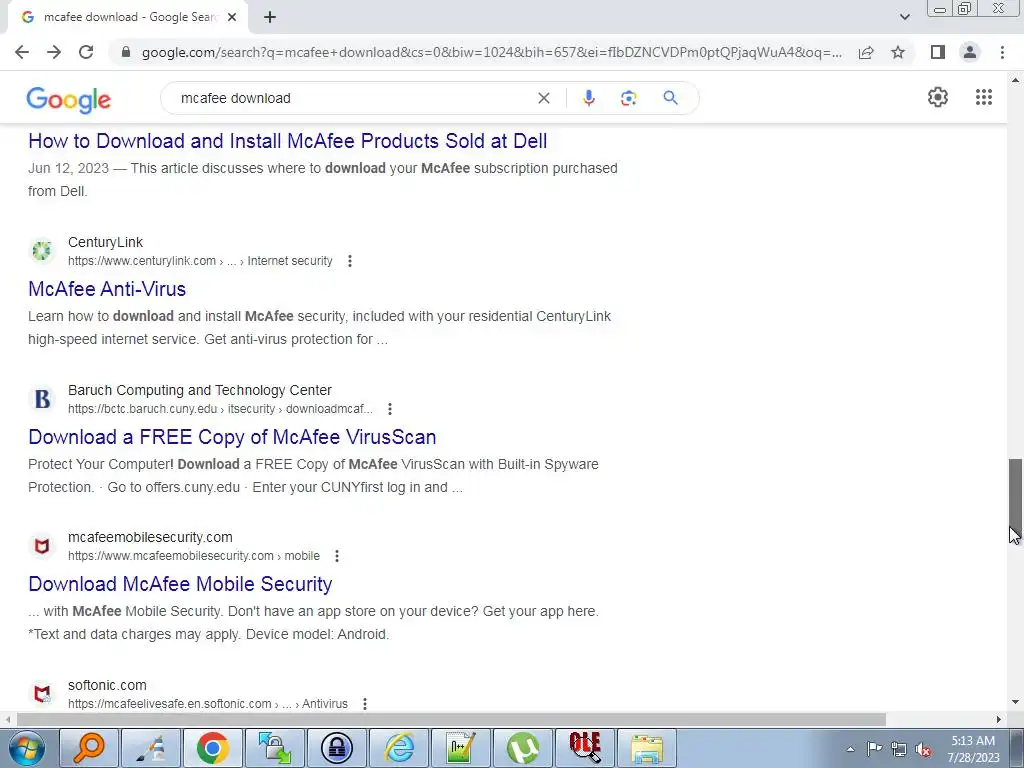The width and height of the screenshot is (1024, 768).
Task: Click the centurylink.com URL breadcrumb
Action: pyautogui.click(x=200, y=261)
